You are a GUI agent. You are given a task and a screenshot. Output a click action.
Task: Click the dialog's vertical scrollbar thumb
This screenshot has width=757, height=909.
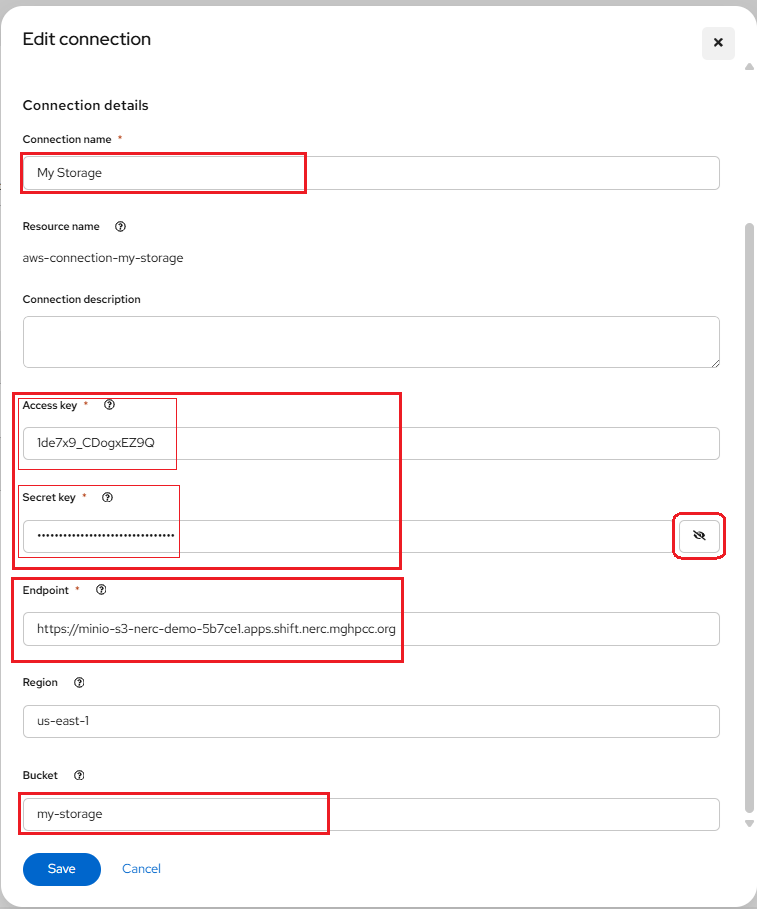click(x=749, y=500)
